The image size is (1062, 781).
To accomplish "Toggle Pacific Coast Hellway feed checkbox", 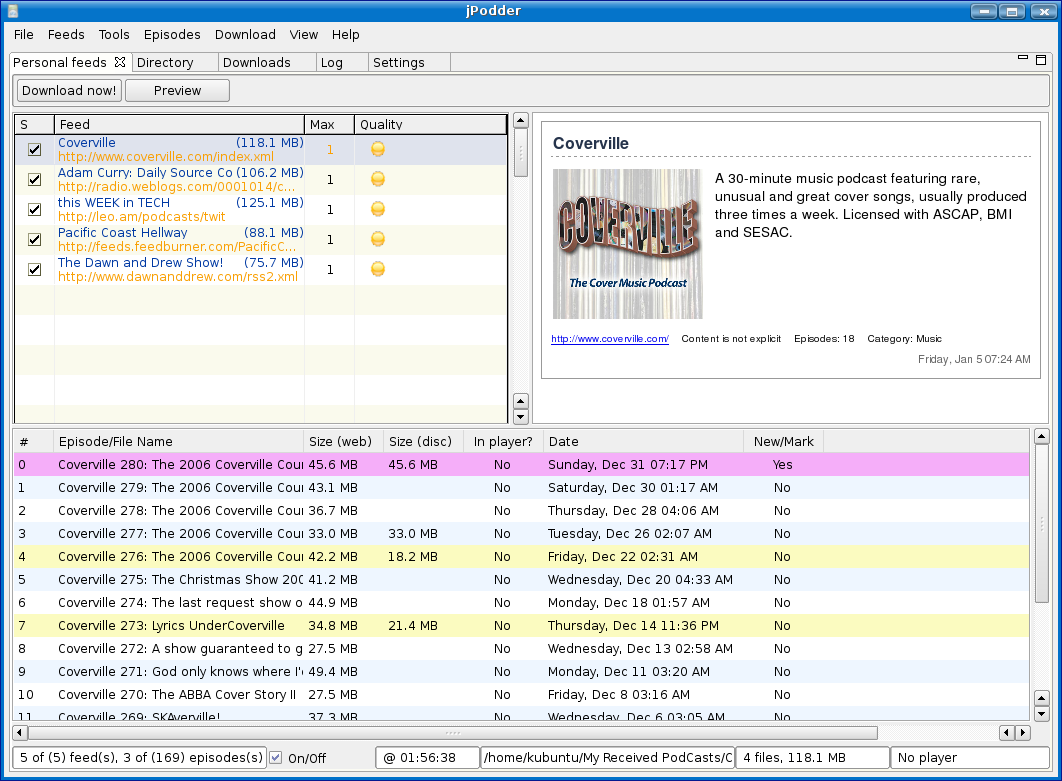I will tap(34, 239).
